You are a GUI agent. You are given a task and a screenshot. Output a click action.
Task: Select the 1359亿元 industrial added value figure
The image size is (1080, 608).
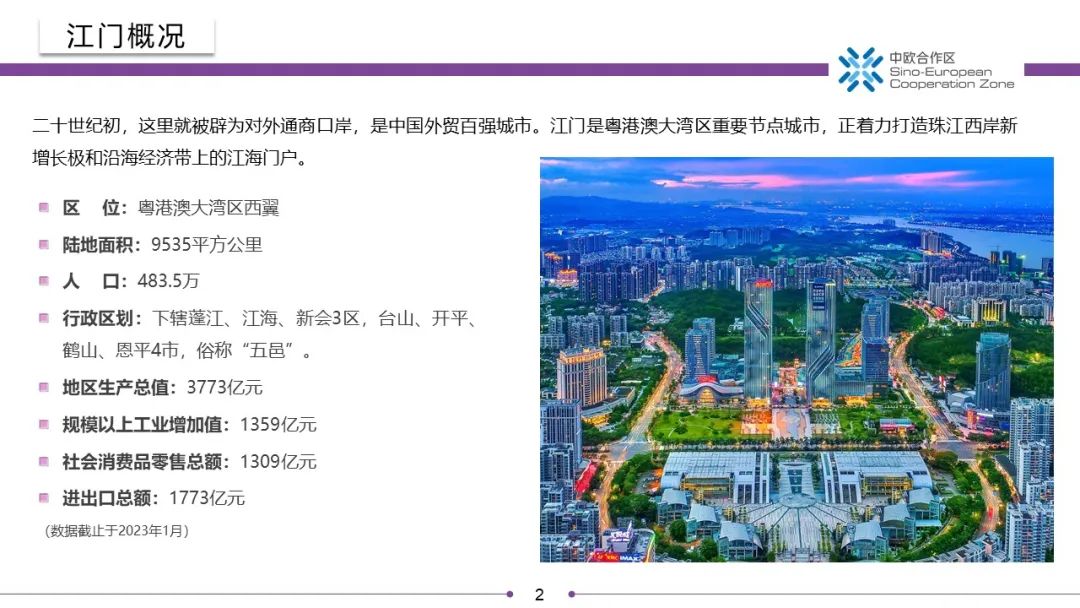click(278, 424)
